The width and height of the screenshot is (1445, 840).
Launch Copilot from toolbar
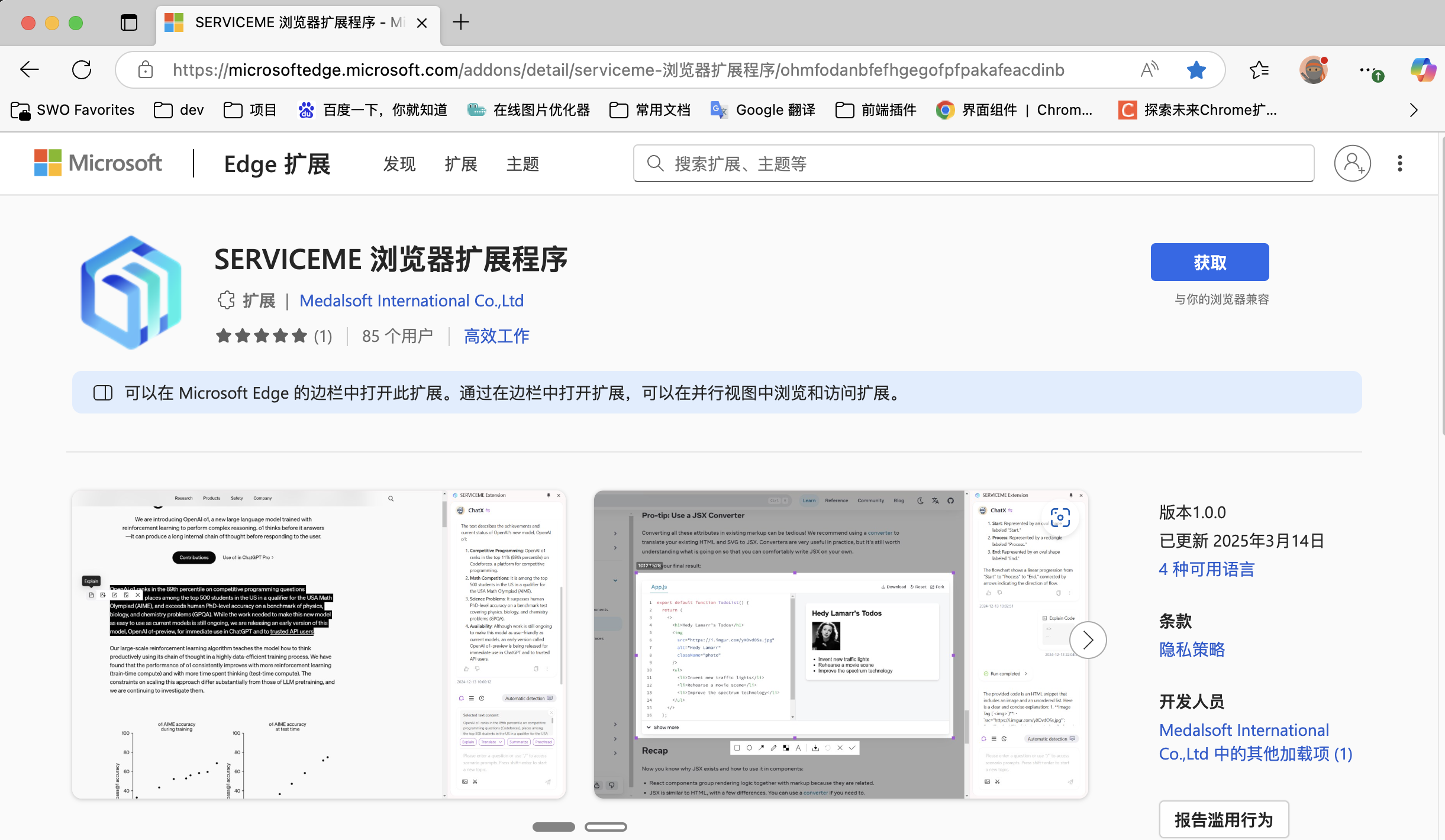pyautogui.click(x=1423, y=70)
